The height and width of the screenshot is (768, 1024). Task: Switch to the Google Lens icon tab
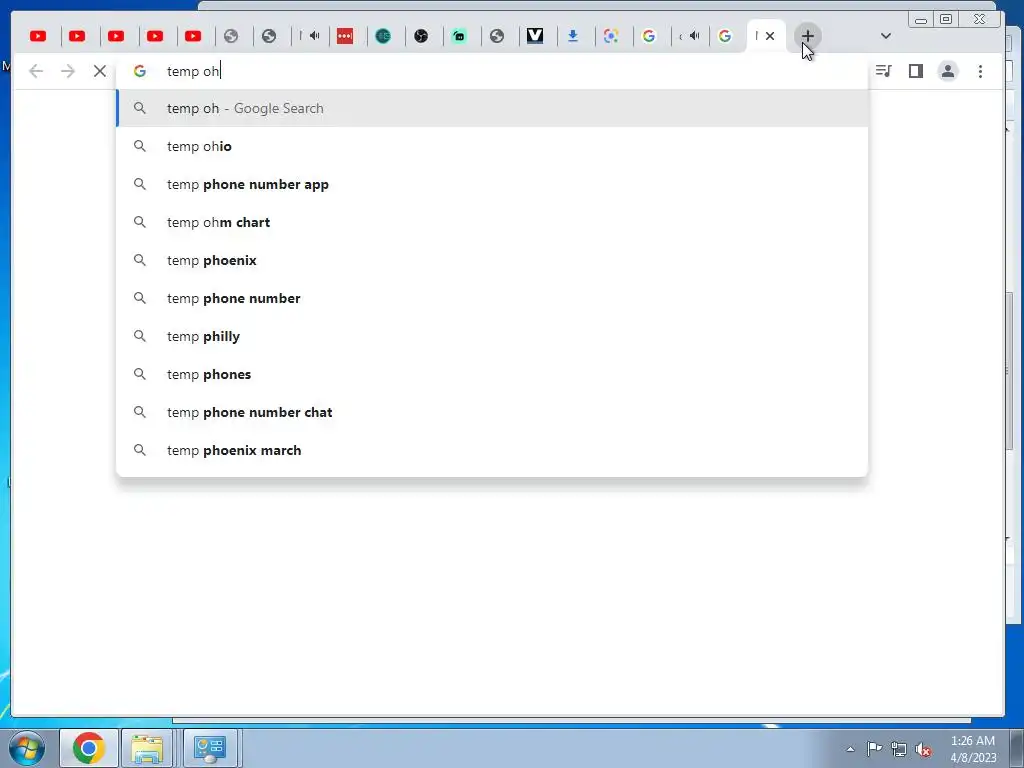[611, 36]
